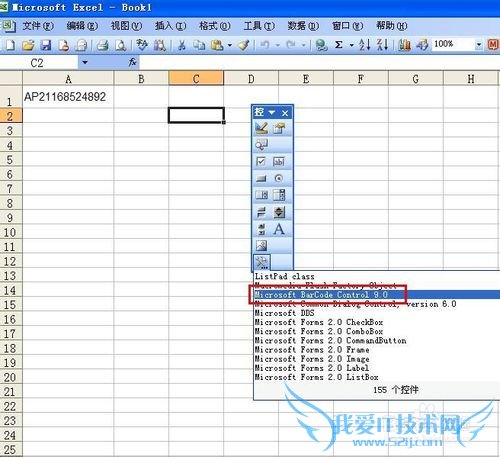500x457 pixels.
Task: Select the Combo Box control tool
Action: (x=279, y=195)
